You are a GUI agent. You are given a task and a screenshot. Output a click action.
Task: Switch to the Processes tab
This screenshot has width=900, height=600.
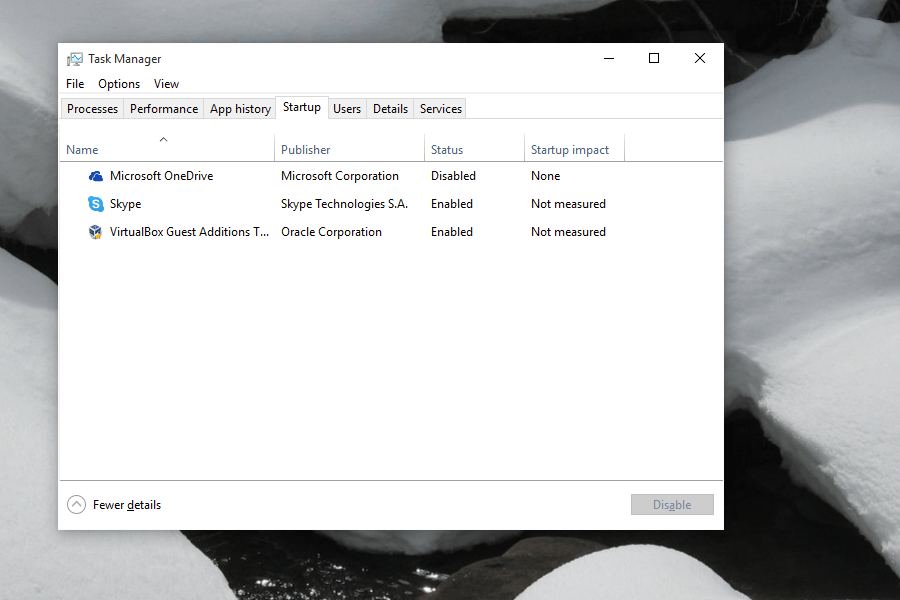(x=92, y=109)
